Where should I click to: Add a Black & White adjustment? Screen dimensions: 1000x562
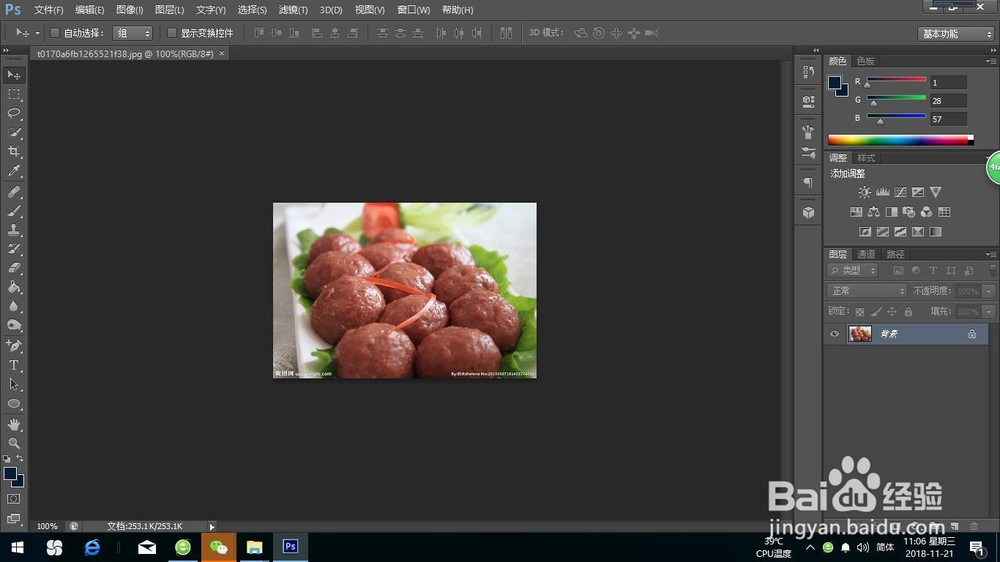pyautogui.click(x=891, y=212)
